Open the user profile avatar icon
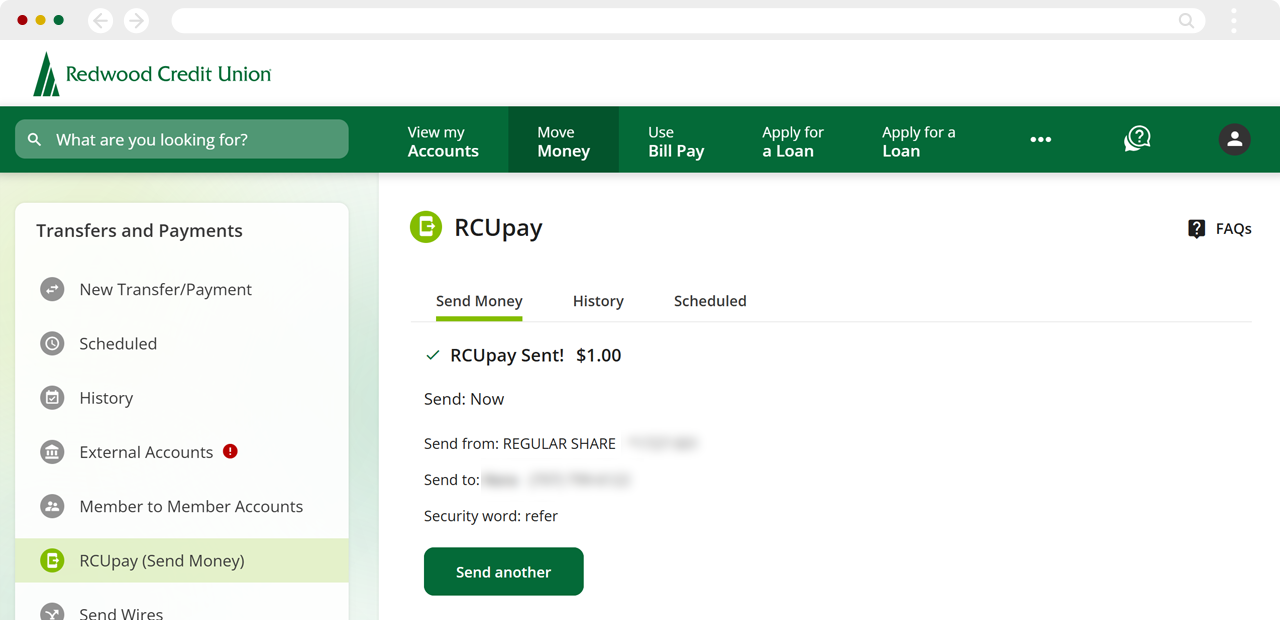Image resolution: width=1280 pixels, height=620 pixels. pyautogui.click(x=1234, y=139)
